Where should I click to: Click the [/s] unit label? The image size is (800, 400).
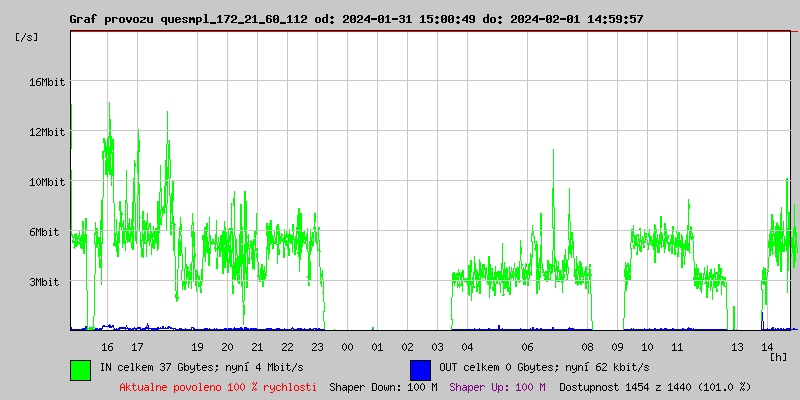pyautogui.click(x=27, y=37)
